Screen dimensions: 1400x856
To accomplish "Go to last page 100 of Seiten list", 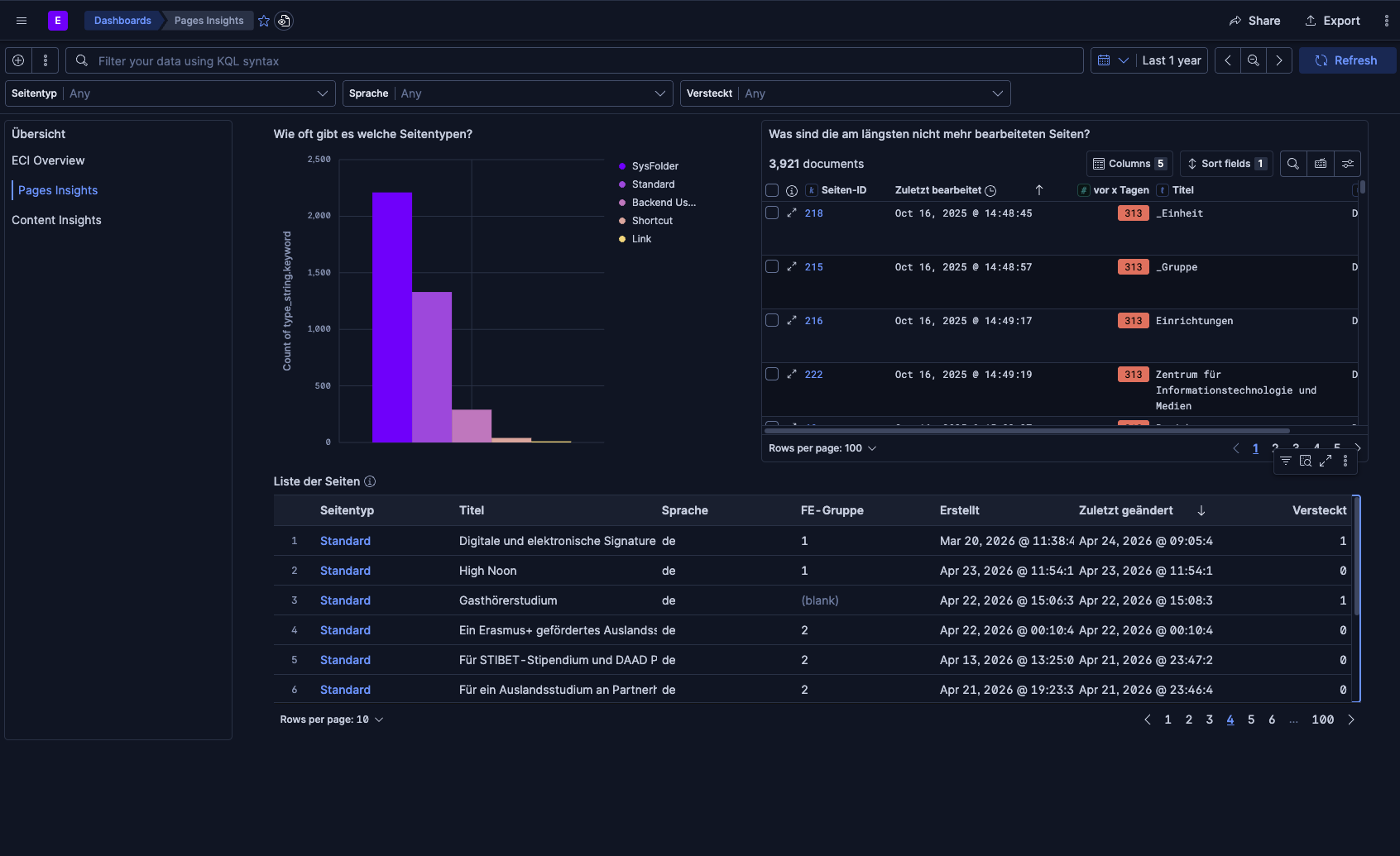I will pos(1322,720).
